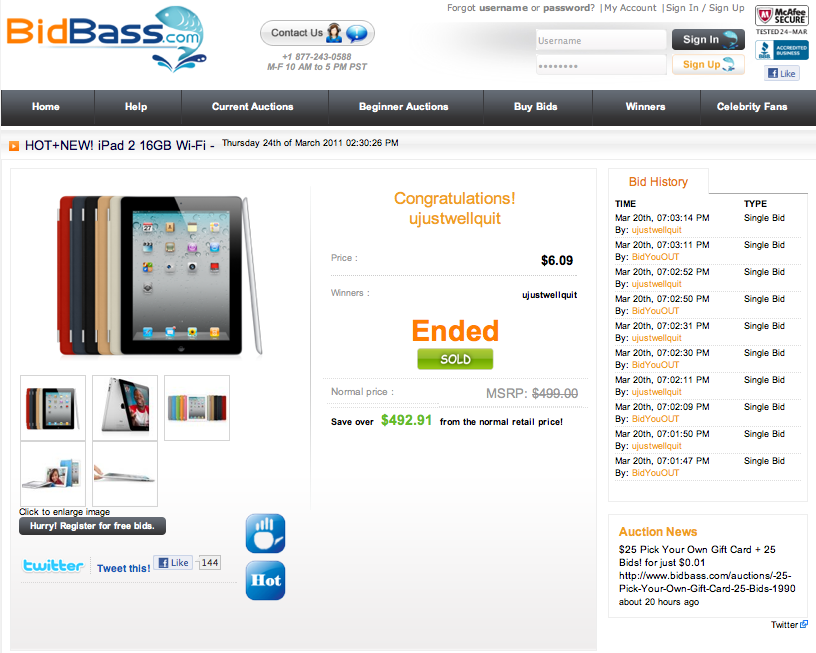Go to the Buy Bids page
Viewport: 816px width, 653px height.
(x=536, y=107)
